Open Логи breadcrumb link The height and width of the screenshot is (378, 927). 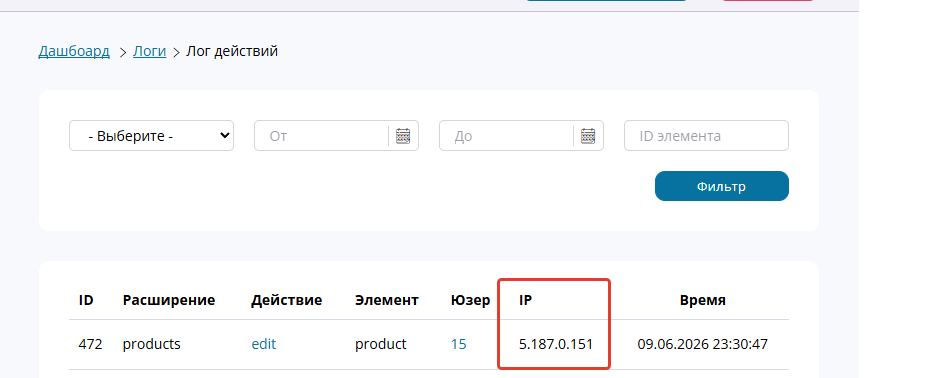[150, 51]
